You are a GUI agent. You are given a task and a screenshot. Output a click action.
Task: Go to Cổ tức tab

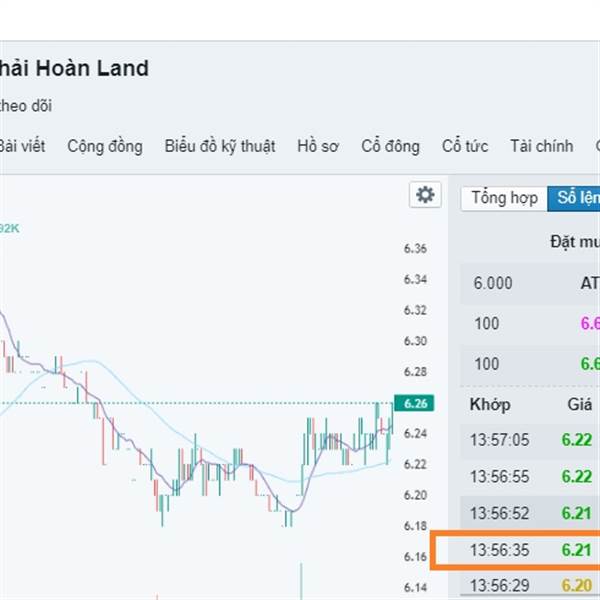coord(465,146)
